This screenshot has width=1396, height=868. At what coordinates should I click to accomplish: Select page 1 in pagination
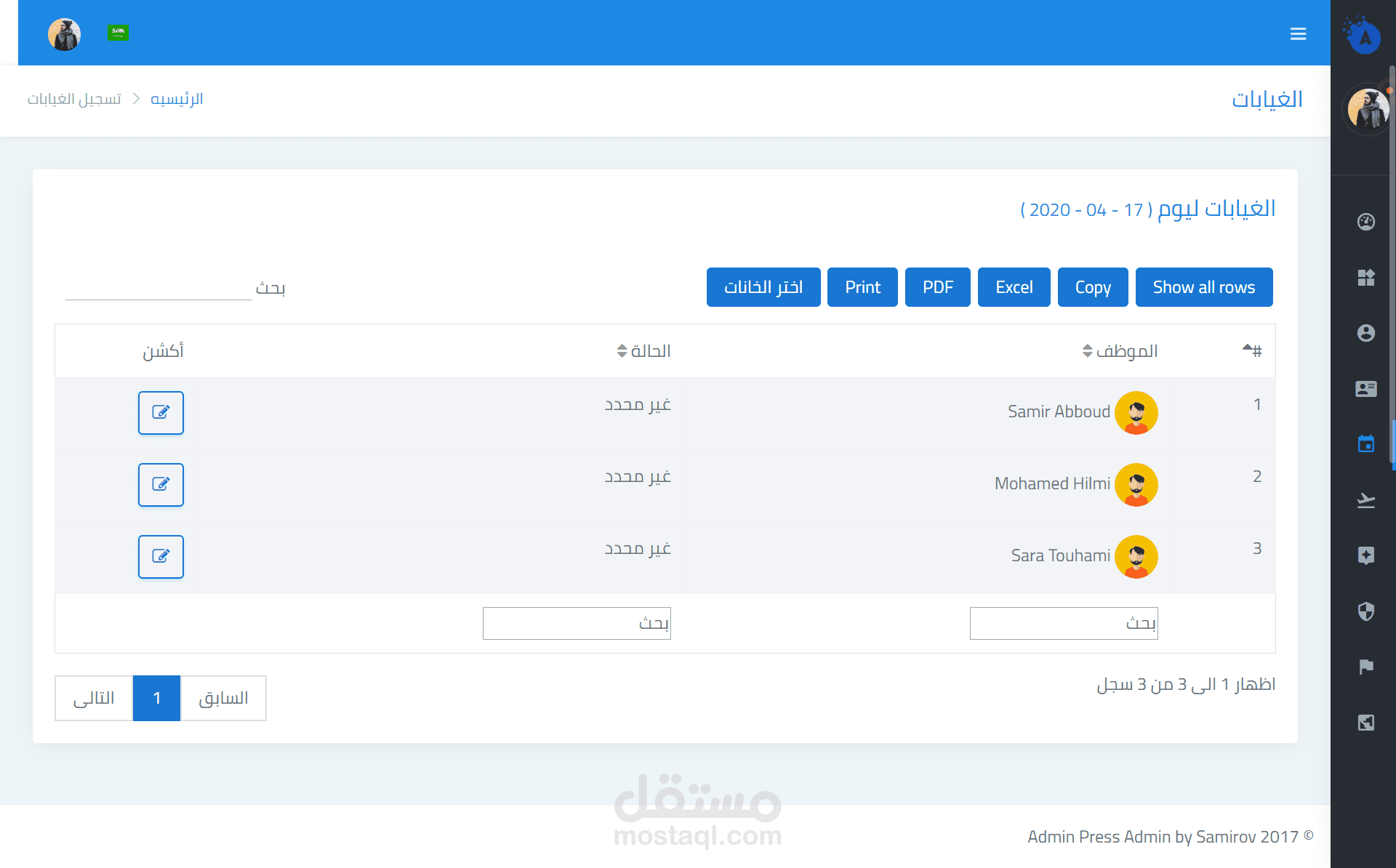156,698
